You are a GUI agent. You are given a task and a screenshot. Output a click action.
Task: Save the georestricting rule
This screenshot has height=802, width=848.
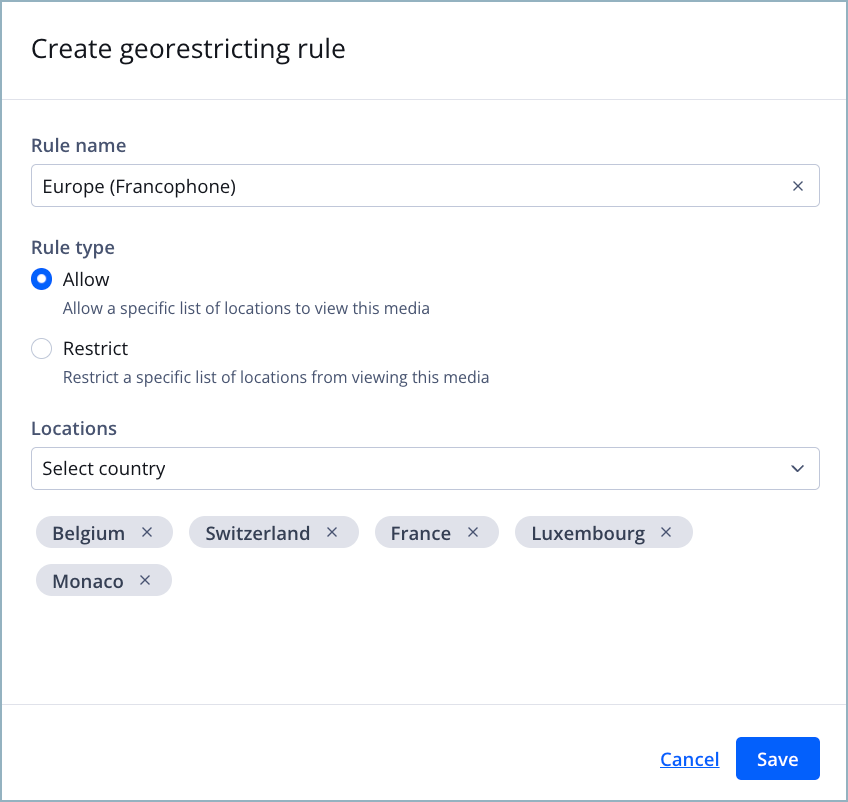(778, 758)
